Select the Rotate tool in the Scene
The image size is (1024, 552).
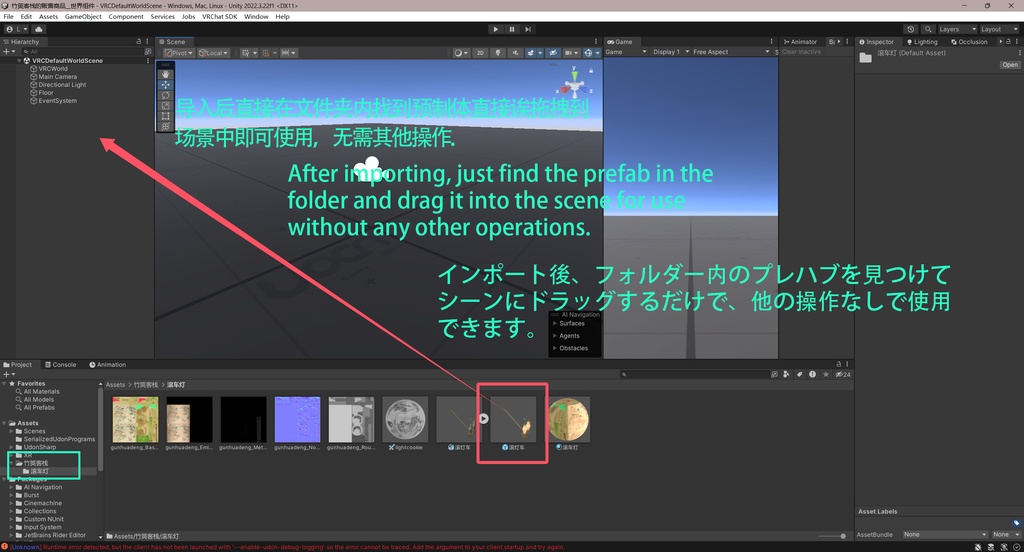165,95
